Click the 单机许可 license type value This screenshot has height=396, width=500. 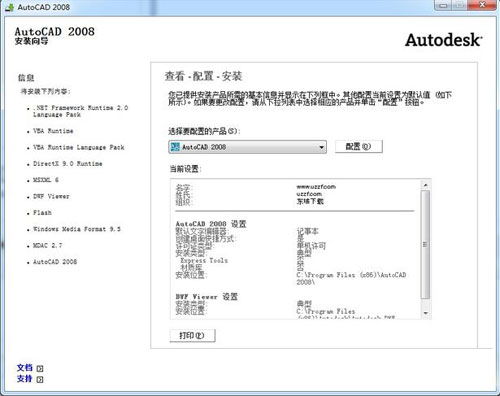pos(311,246)
